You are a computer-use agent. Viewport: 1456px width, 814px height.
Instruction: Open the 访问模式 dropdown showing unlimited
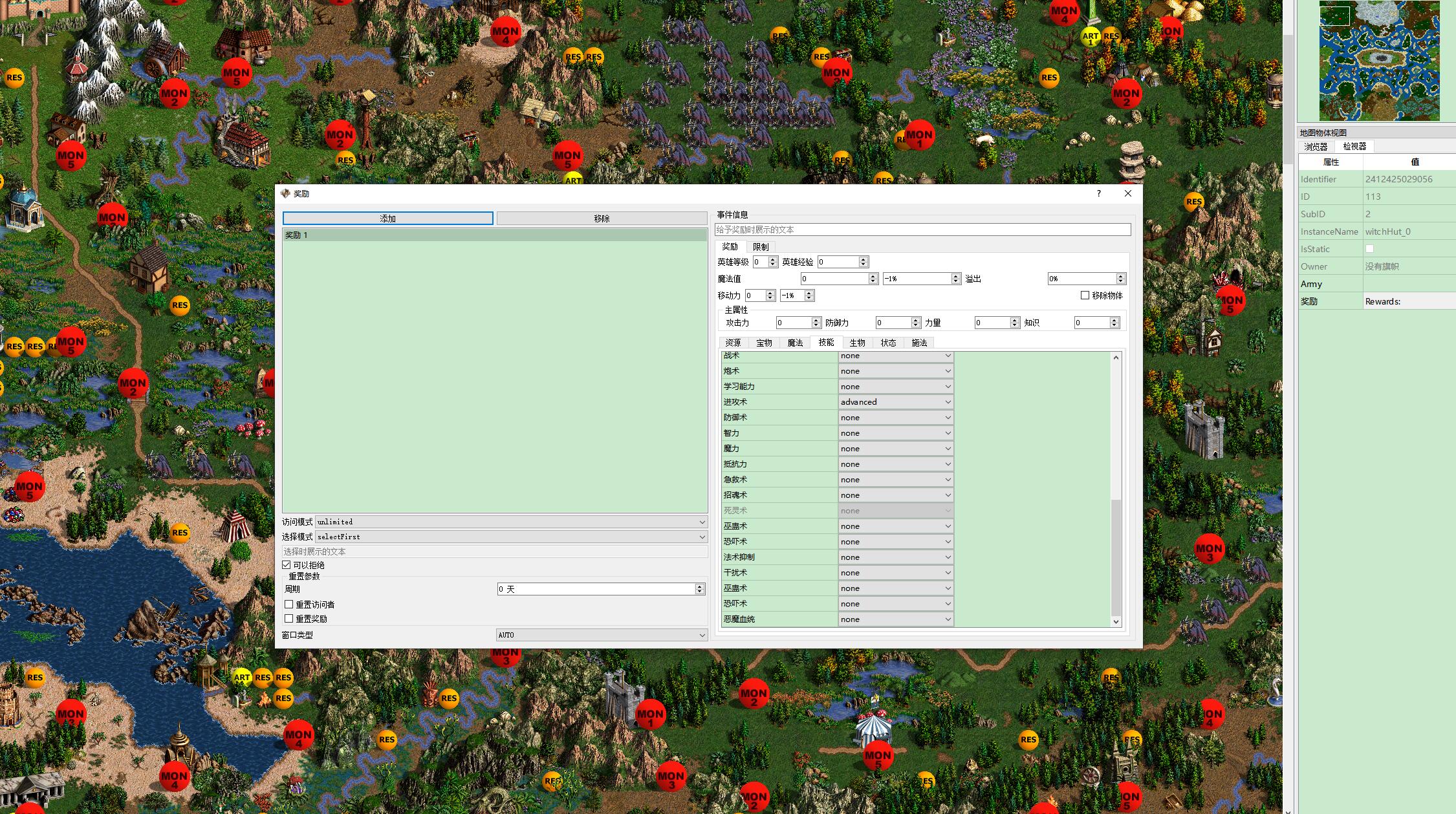click(511, 522)
